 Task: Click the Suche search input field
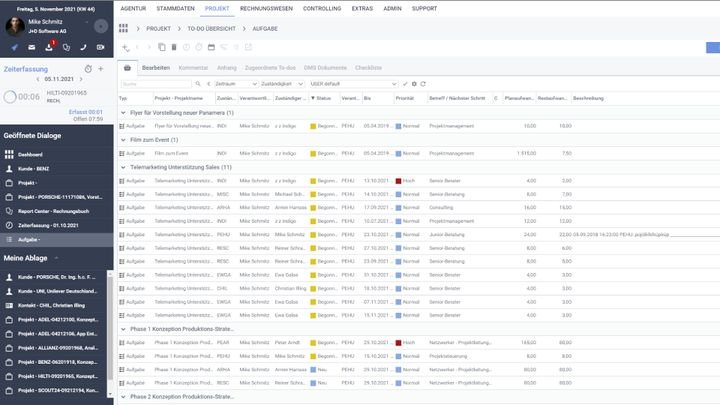coord(148,83)
